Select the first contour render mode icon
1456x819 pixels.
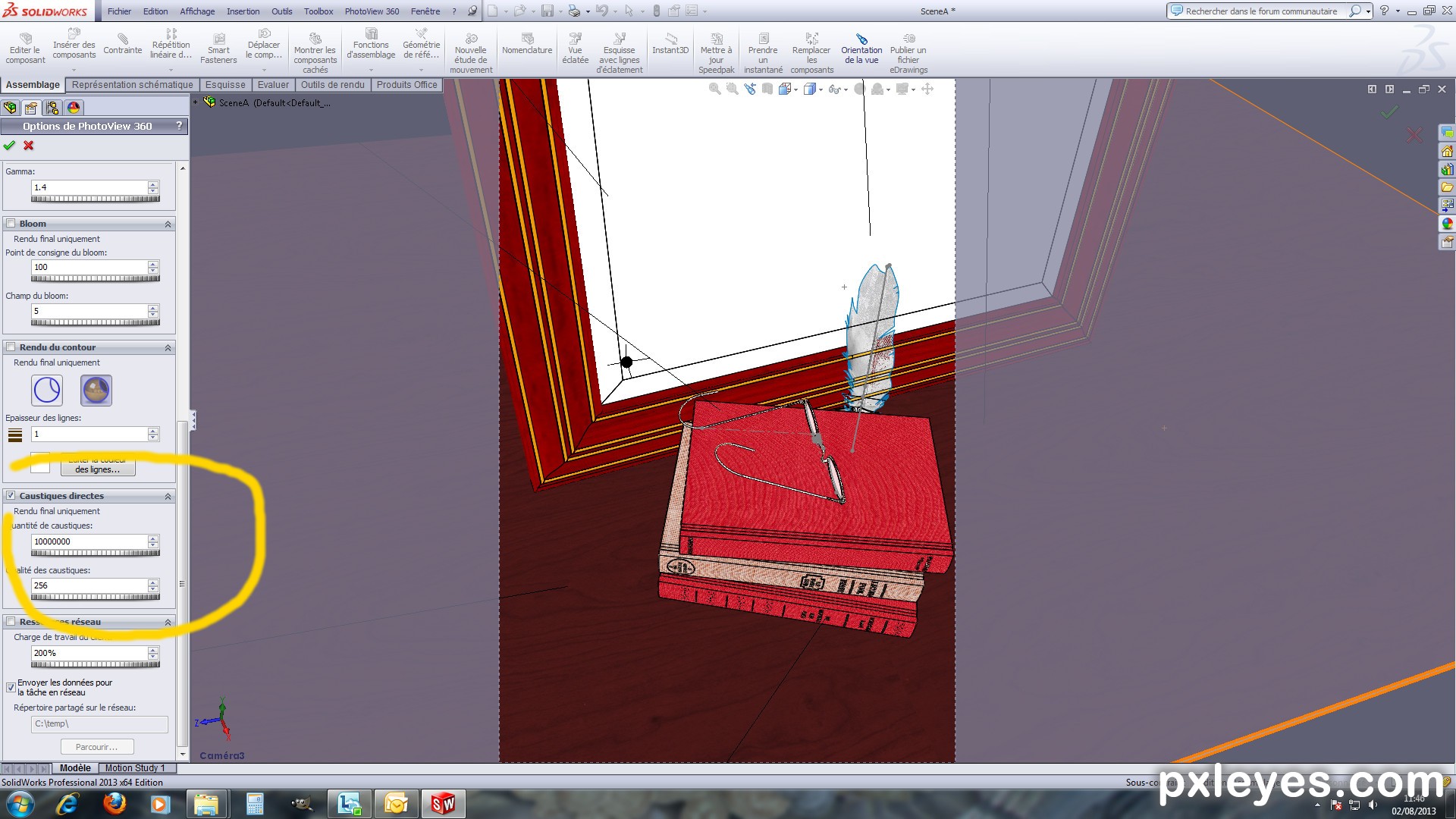(47, 390)
